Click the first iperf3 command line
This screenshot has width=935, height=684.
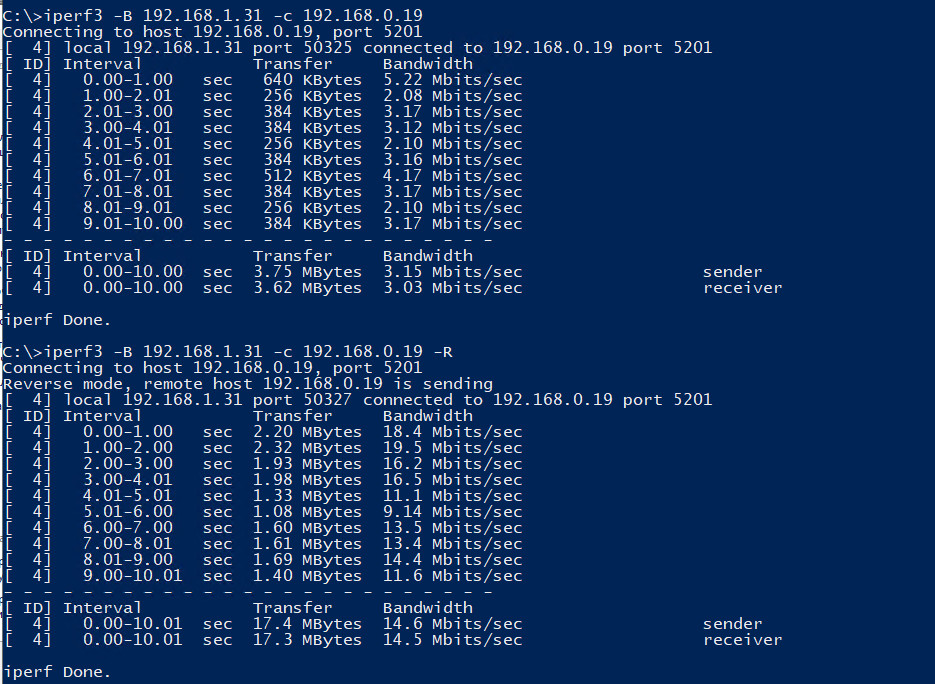click(x=212, y=15)
